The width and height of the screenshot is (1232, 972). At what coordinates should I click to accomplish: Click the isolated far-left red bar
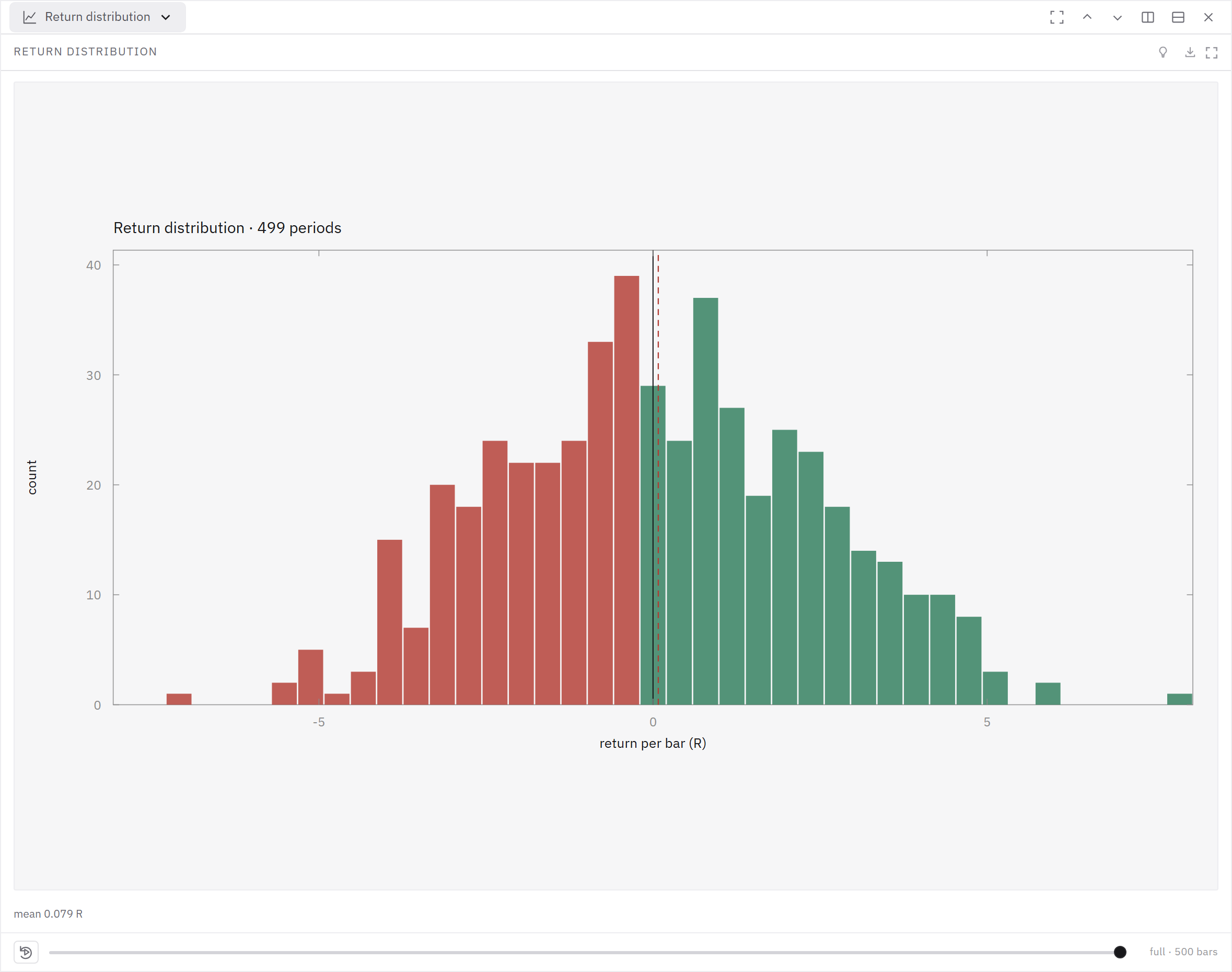(x=179, y=699)
